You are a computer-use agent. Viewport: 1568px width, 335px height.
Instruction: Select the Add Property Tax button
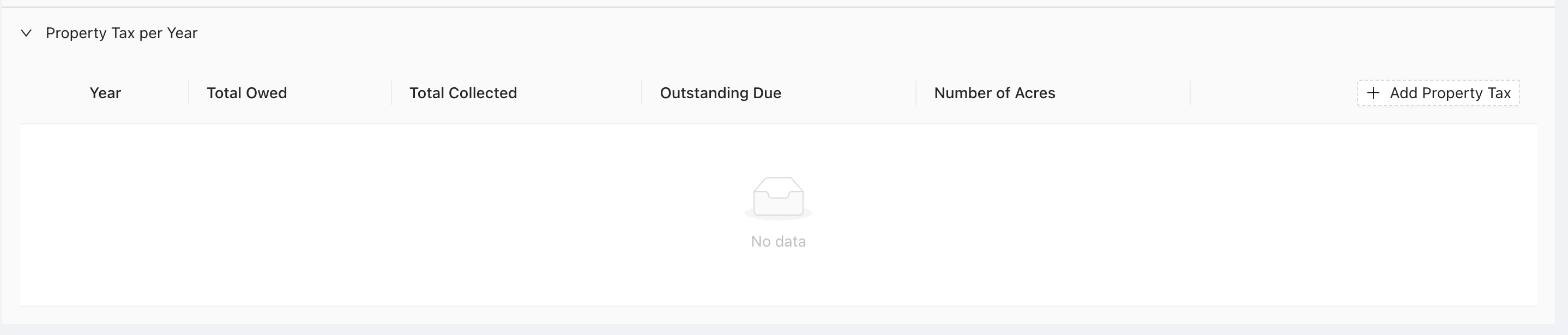pos(1438,93)
